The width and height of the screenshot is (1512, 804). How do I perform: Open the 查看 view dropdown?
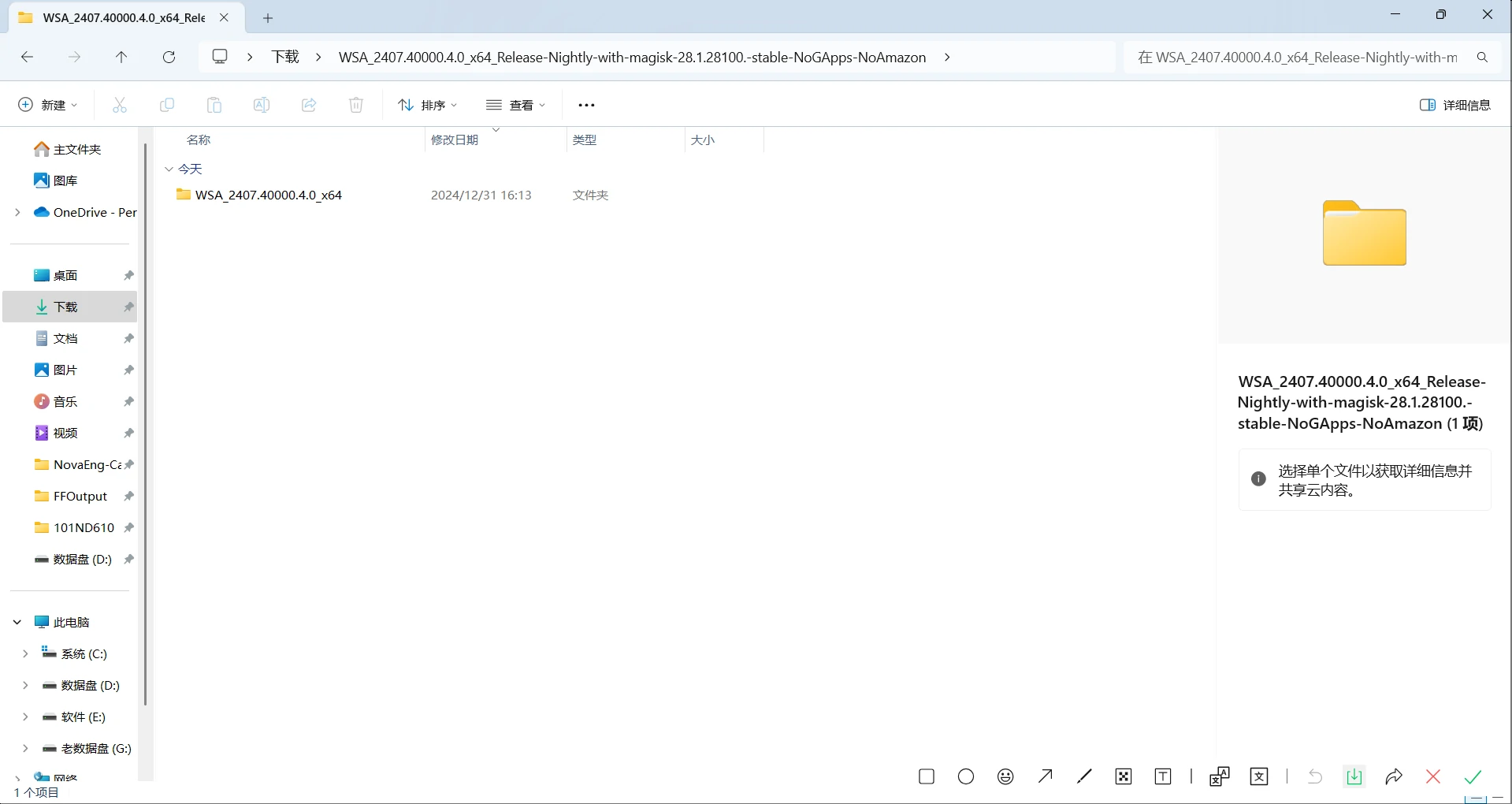[x=516, y=105]
